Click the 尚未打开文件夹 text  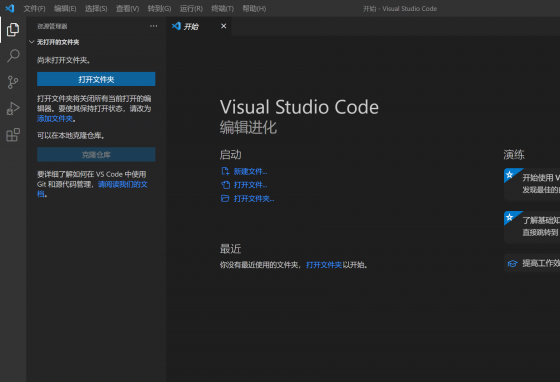[64, 60]
